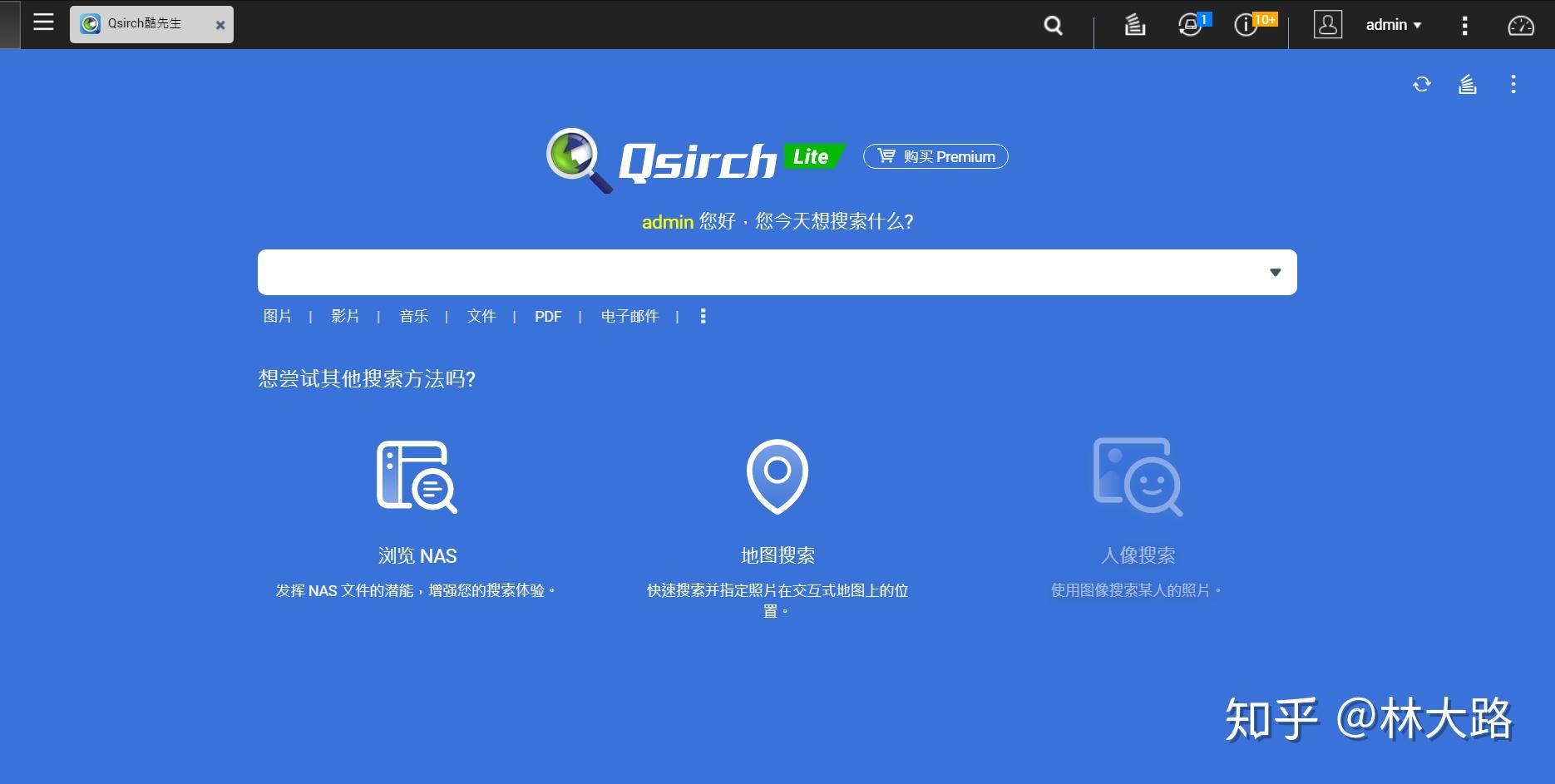Click the 购买 Premium button
The image size is (1555, 784).
click(935, 156)
